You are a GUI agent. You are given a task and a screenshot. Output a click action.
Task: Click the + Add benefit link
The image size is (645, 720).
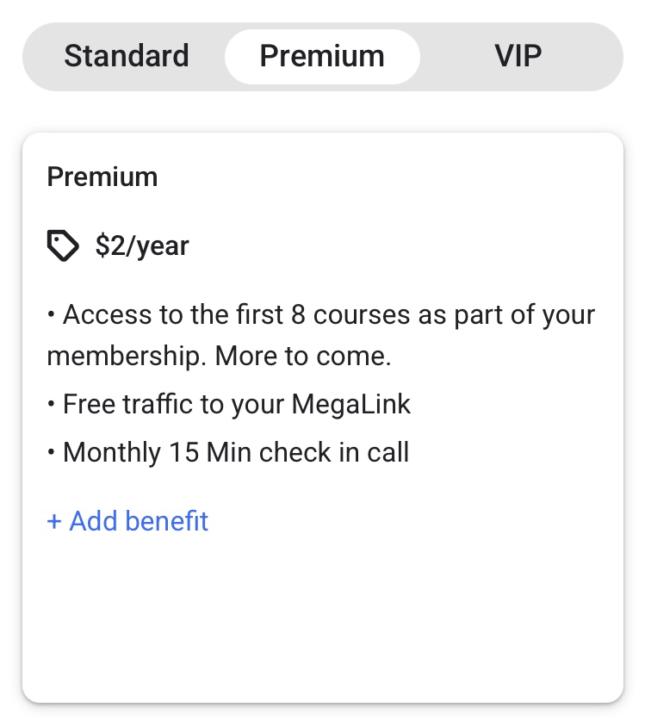pyautogui.click(x=127, y=521)
